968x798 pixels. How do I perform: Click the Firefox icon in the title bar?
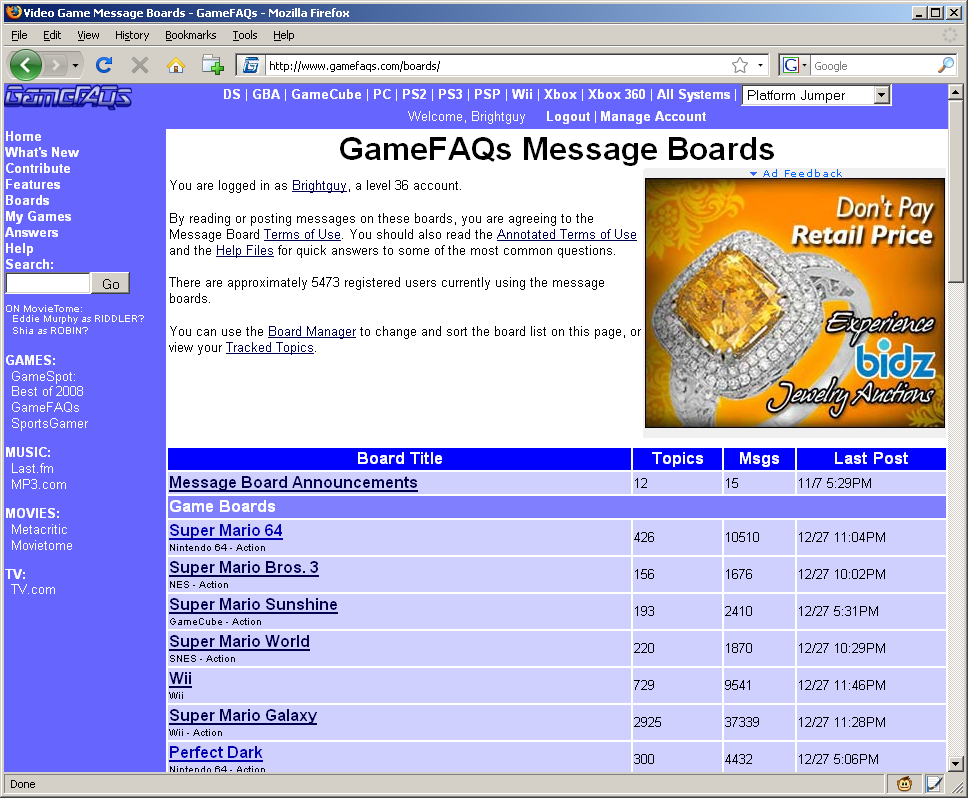point(14,12)
